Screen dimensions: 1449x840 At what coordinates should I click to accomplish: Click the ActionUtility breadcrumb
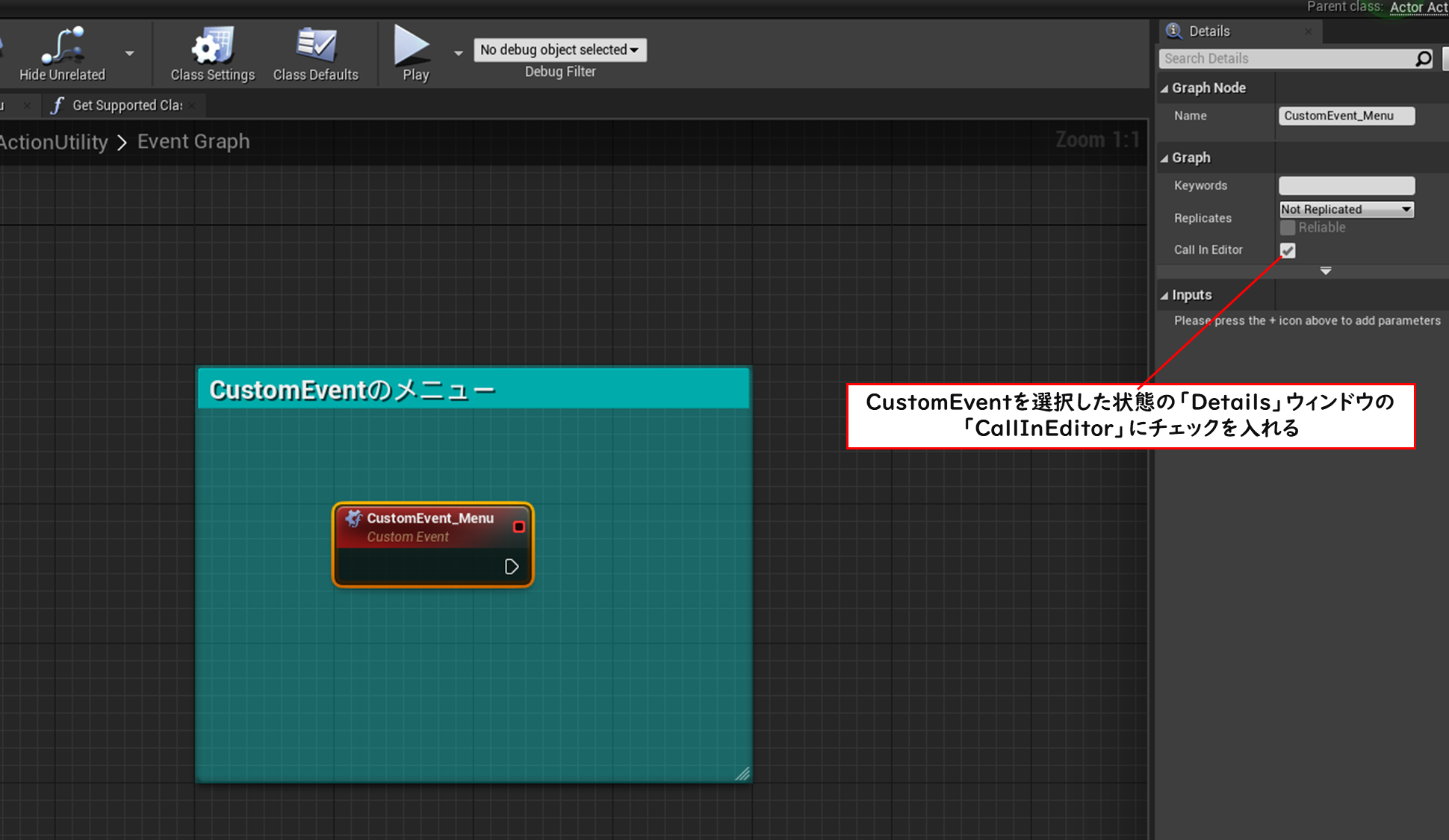pyautogui.click(x=54, y=142)
